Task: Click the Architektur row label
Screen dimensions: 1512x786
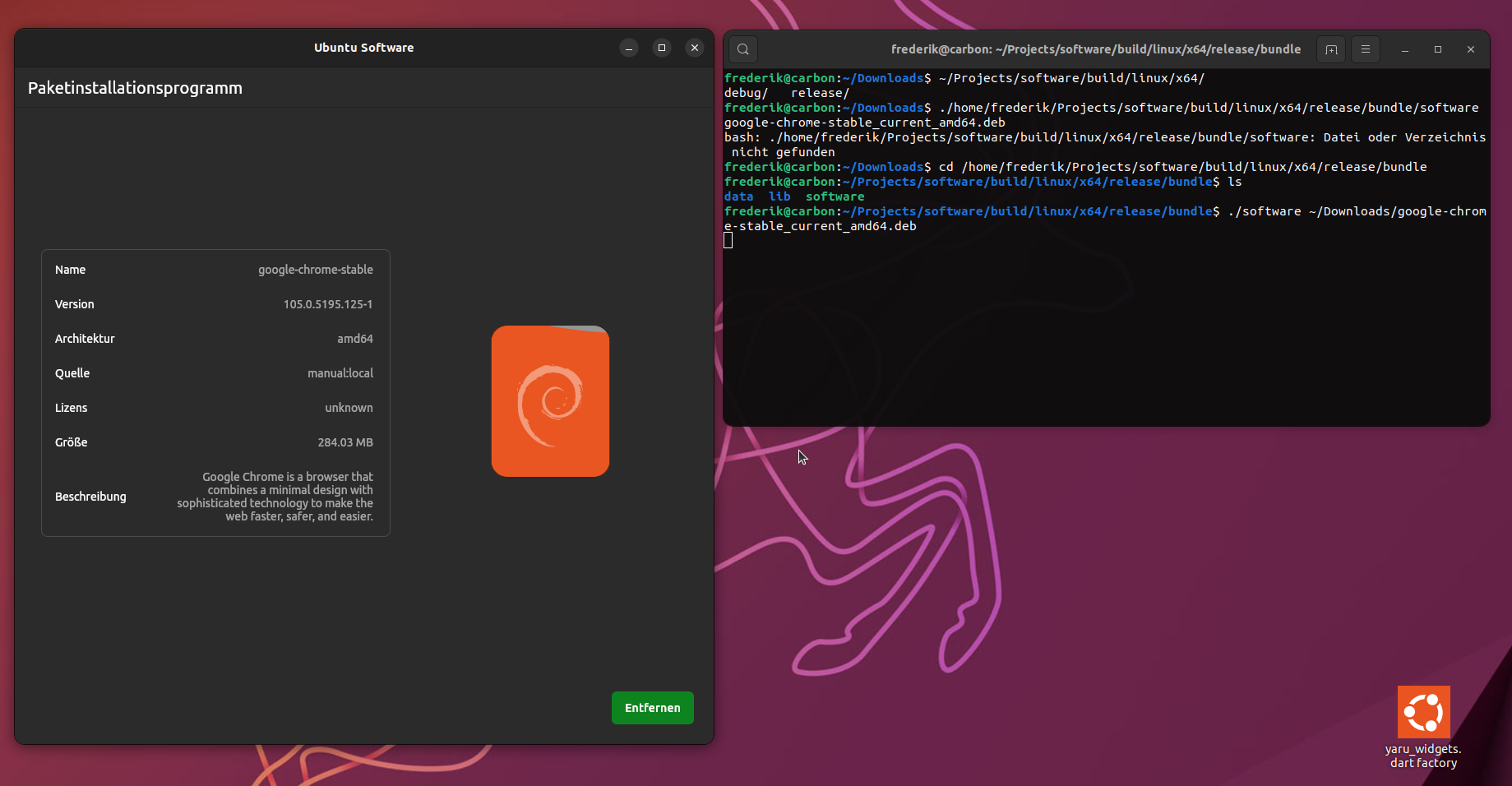Action: (x=85, y=339)
